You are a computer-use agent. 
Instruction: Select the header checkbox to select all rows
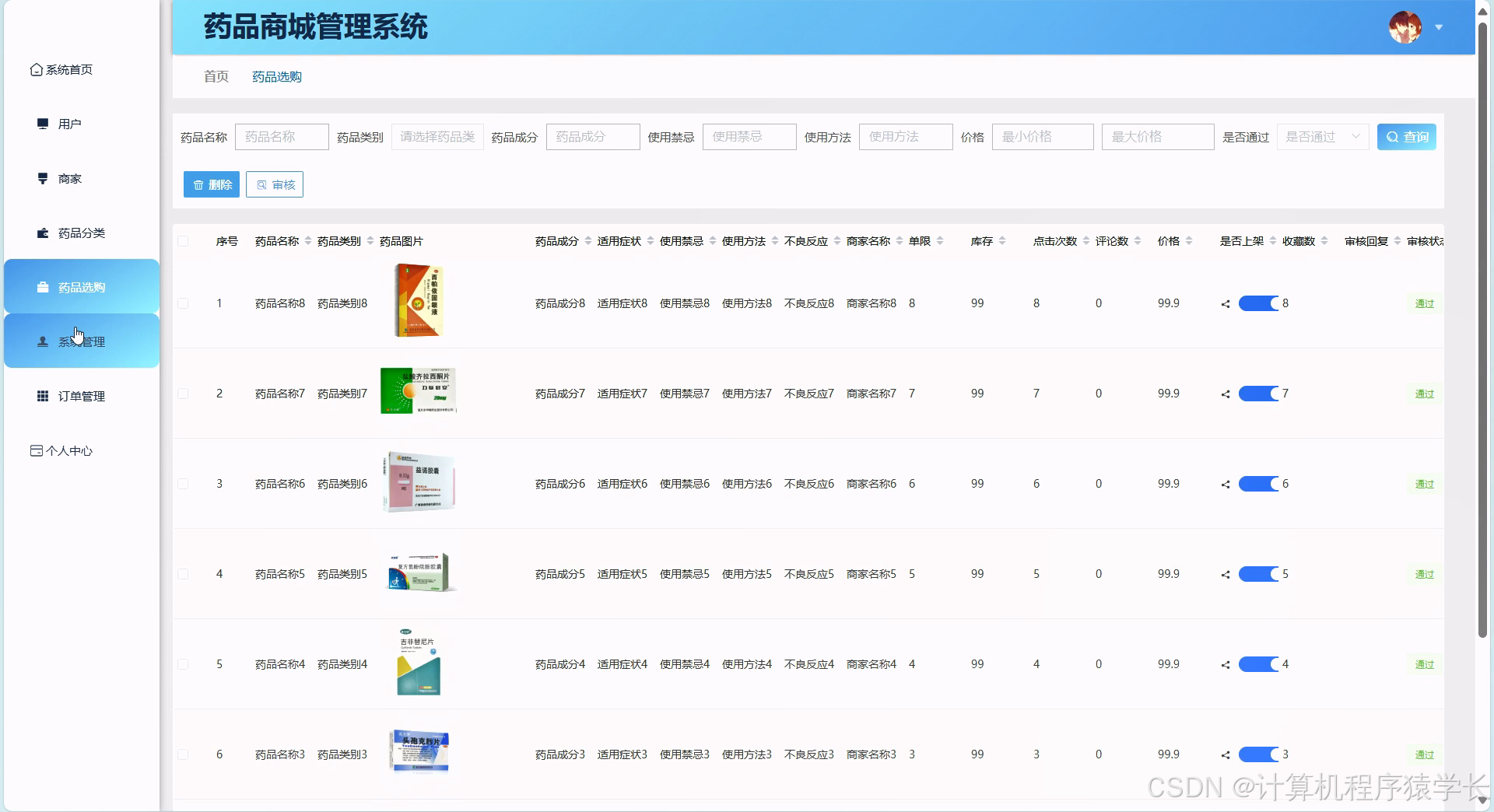tap(184, 241)
